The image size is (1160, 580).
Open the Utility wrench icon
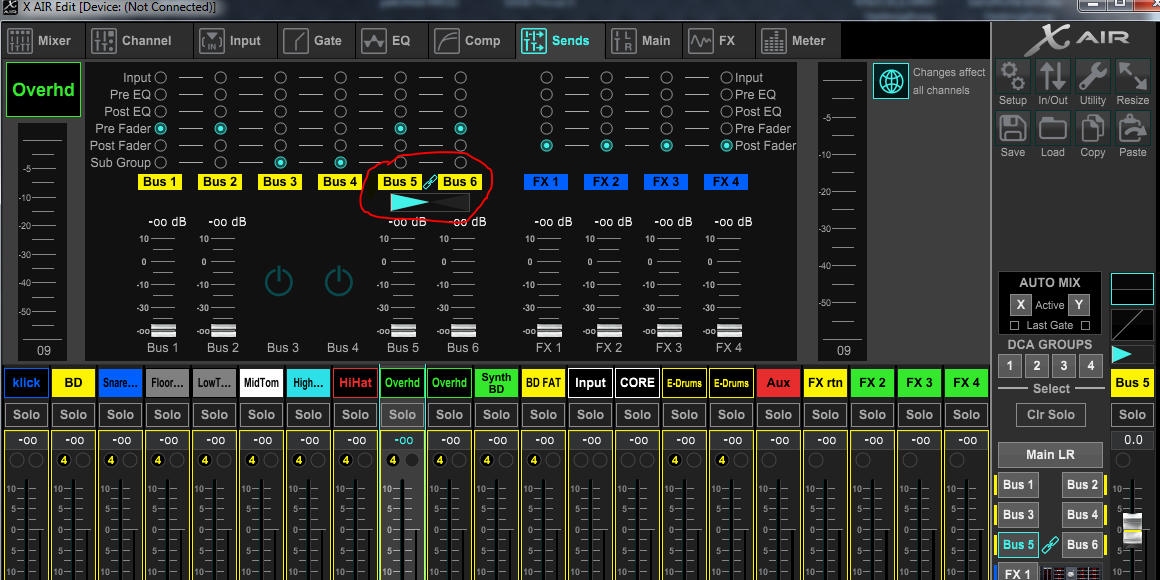pos(1093,76)
